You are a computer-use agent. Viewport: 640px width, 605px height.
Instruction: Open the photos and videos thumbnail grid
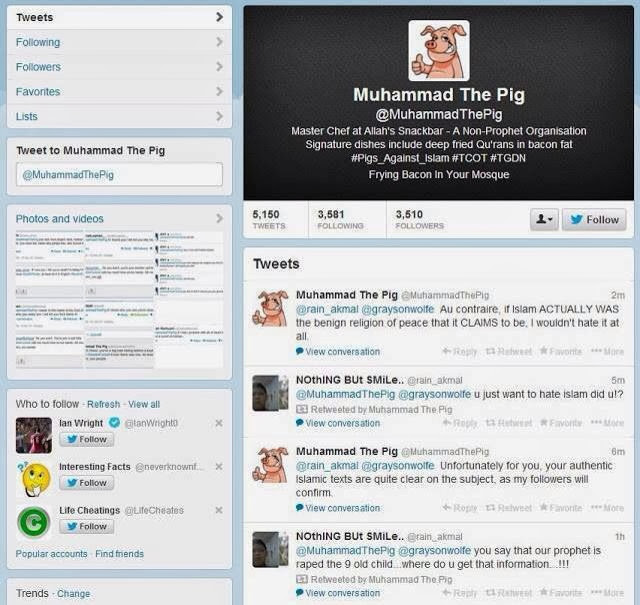[119, 299]
